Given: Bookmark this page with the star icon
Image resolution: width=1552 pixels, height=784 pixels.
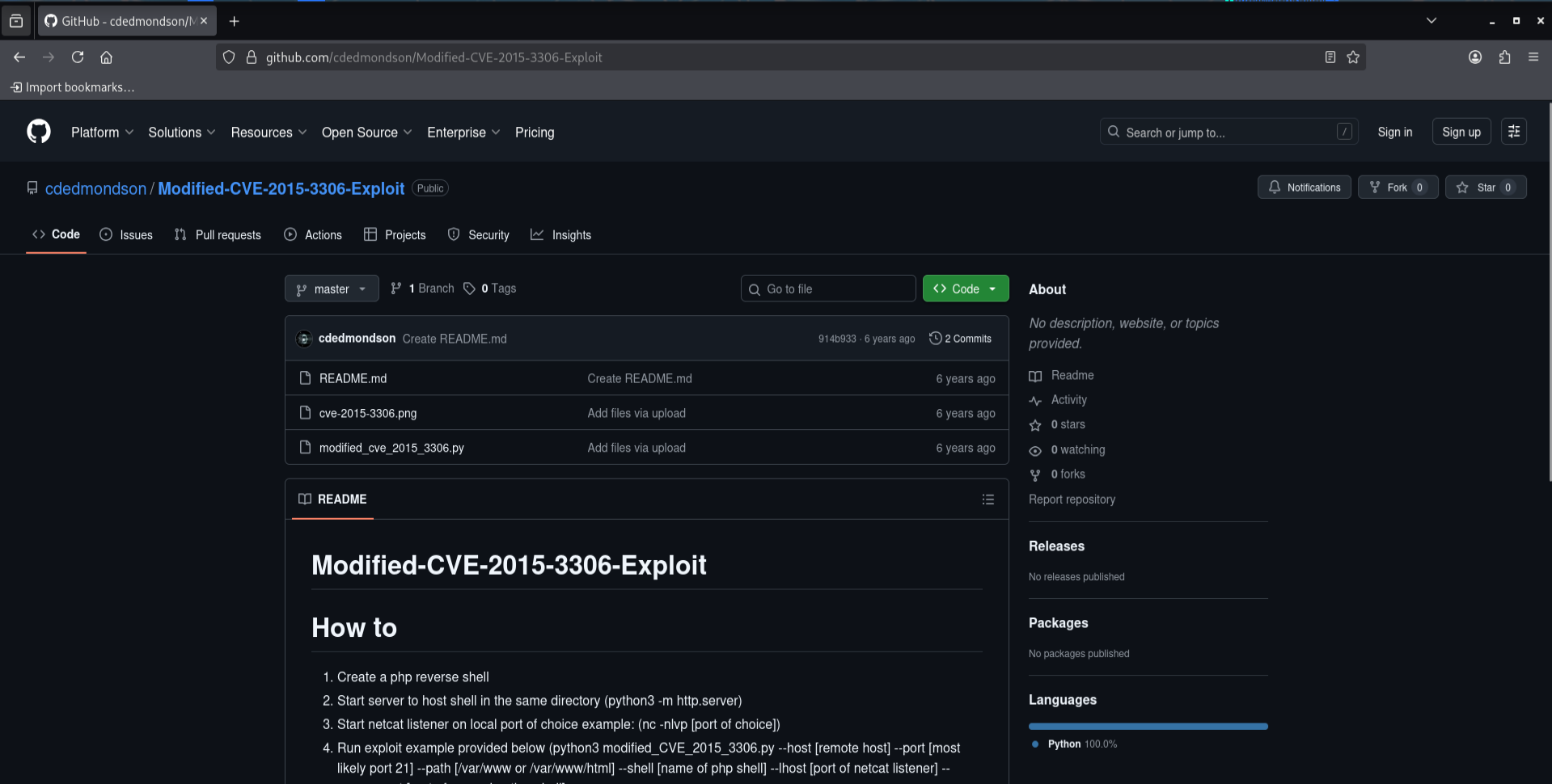Looking at the screenshot, I should click(1353, 57).
